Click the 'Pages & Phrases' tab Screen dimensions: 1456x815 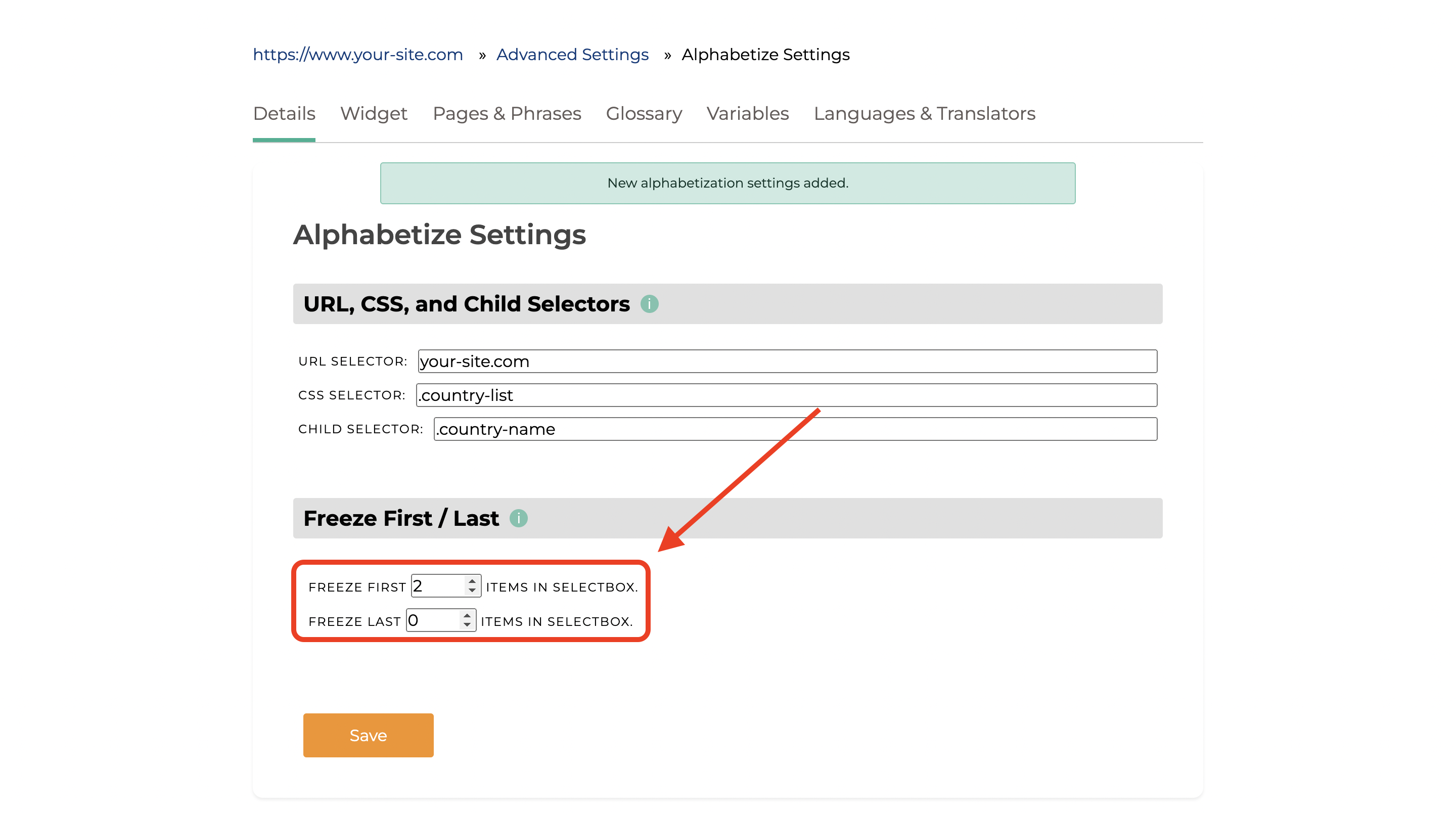[507, 113]
